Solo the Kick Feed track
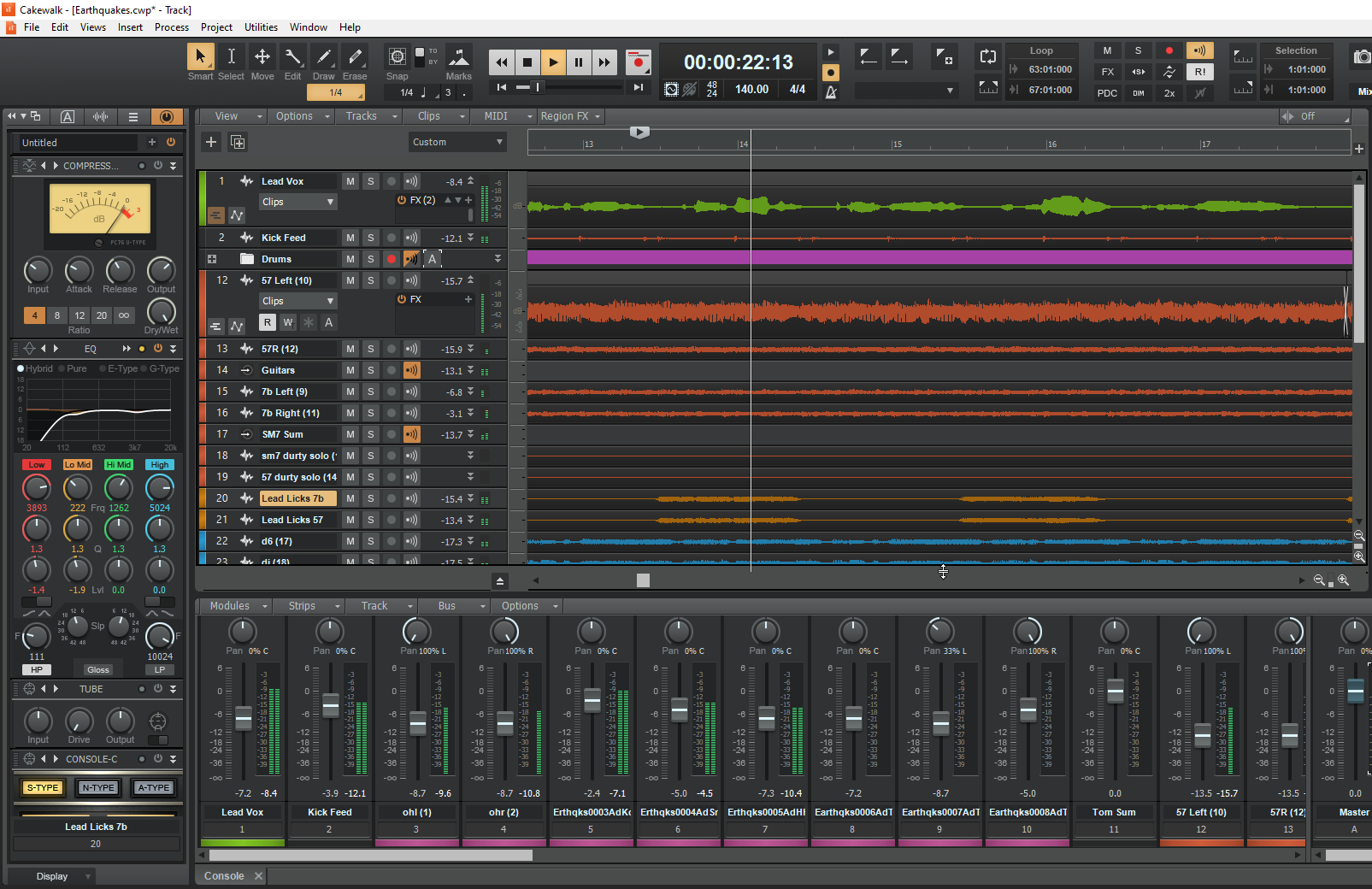This screenshot has height=889, width=1372. tap(371, 238)
